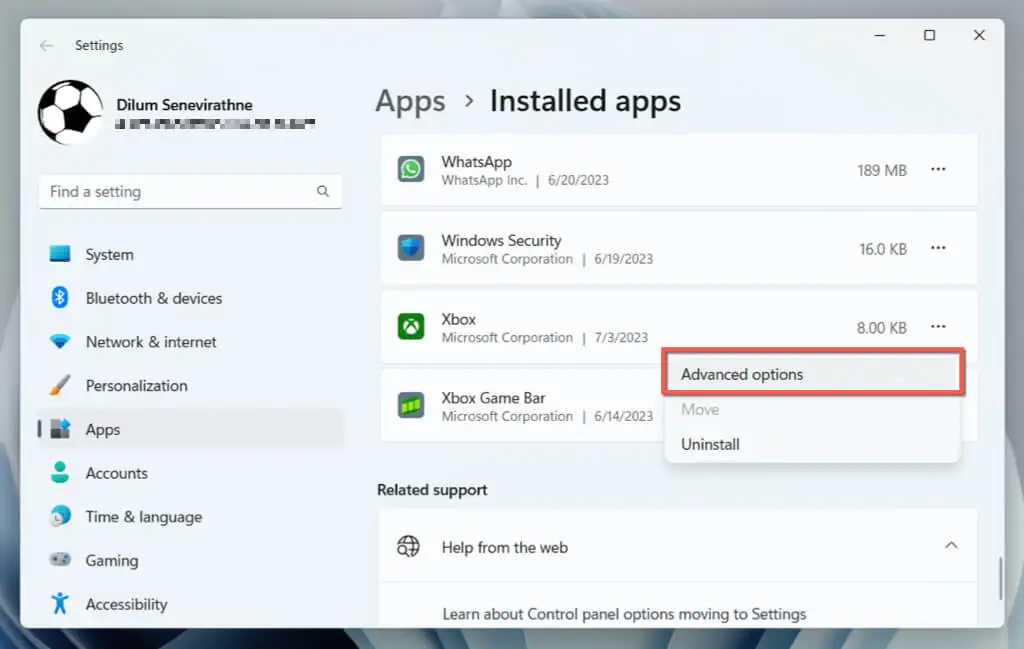This screenshot has height=649, width=1024.
Task: Open Learn about Control panel options link
Action: coord(624,614)
